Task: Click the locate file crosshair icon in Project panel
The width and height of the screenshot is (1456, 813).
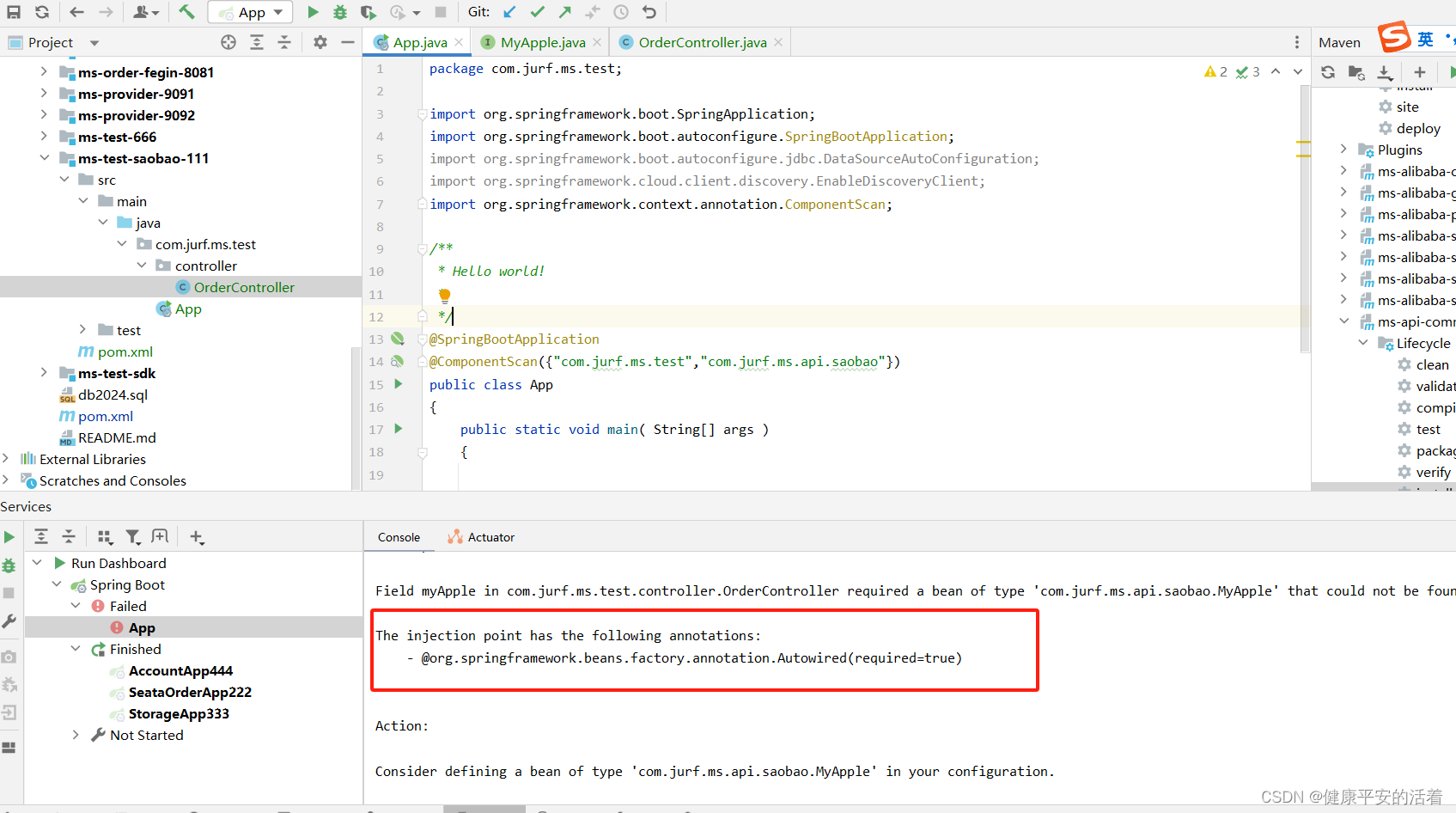Action: tap(228, 42)
